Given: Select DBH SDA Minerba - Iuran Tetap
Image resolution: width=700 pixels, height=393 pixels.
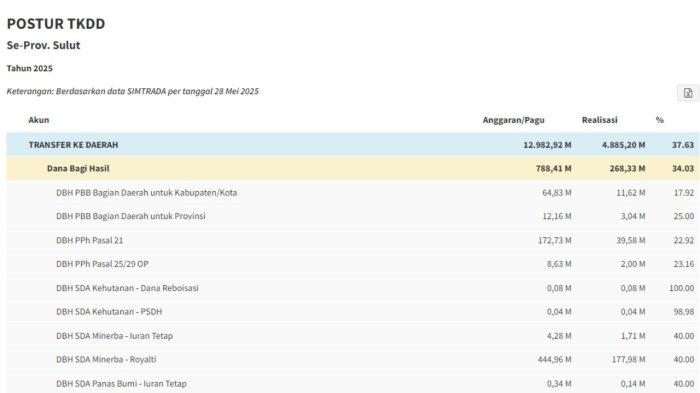Looking at the screenshot, I should (x=114, y=336).
